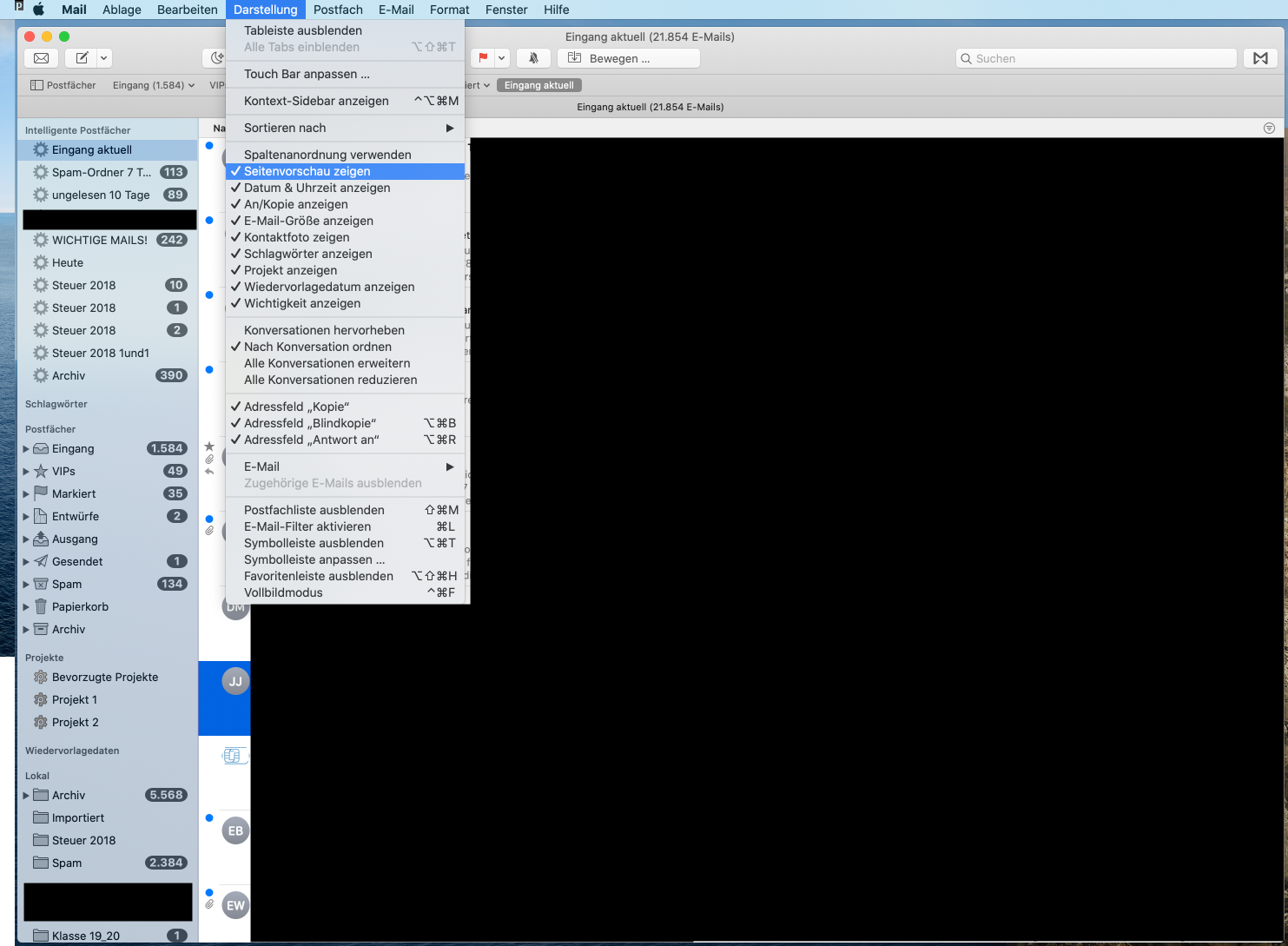Select the Ausgang outbox mailbox
The height and width of the screenshot is (946, 1288).
pyautogui.click(x=108, y=539)
